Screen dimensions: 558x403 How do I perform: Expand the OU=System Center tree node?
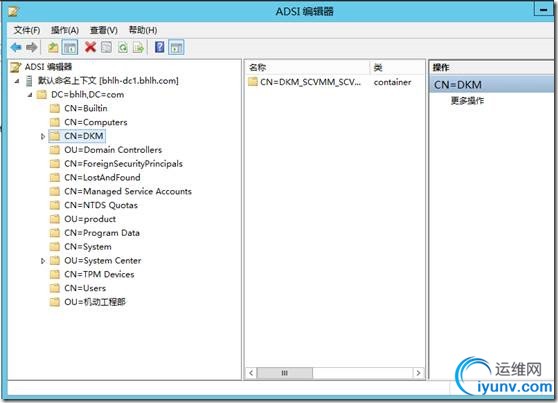[x=43, y=261]
